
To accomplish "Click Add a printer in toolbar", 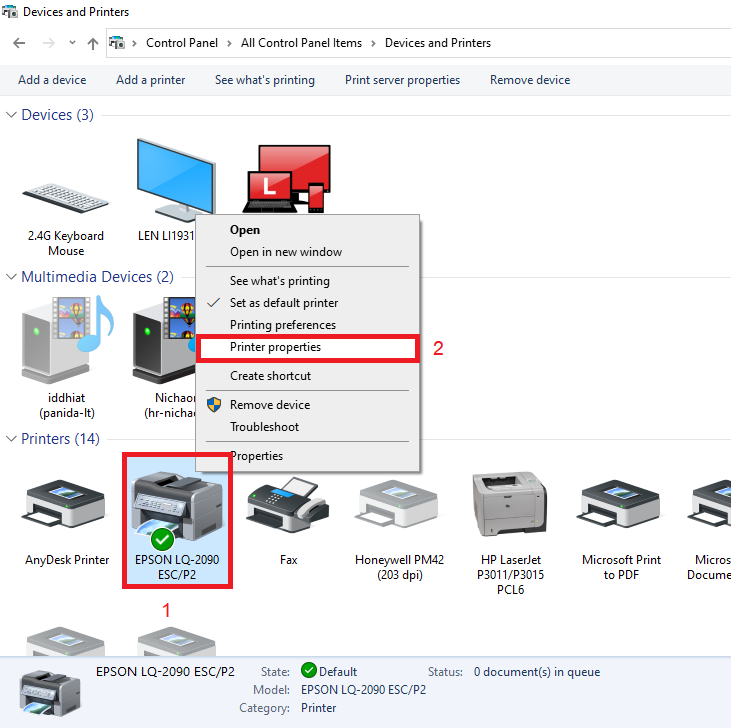I will pyautogui.click(x=151, y=80).
